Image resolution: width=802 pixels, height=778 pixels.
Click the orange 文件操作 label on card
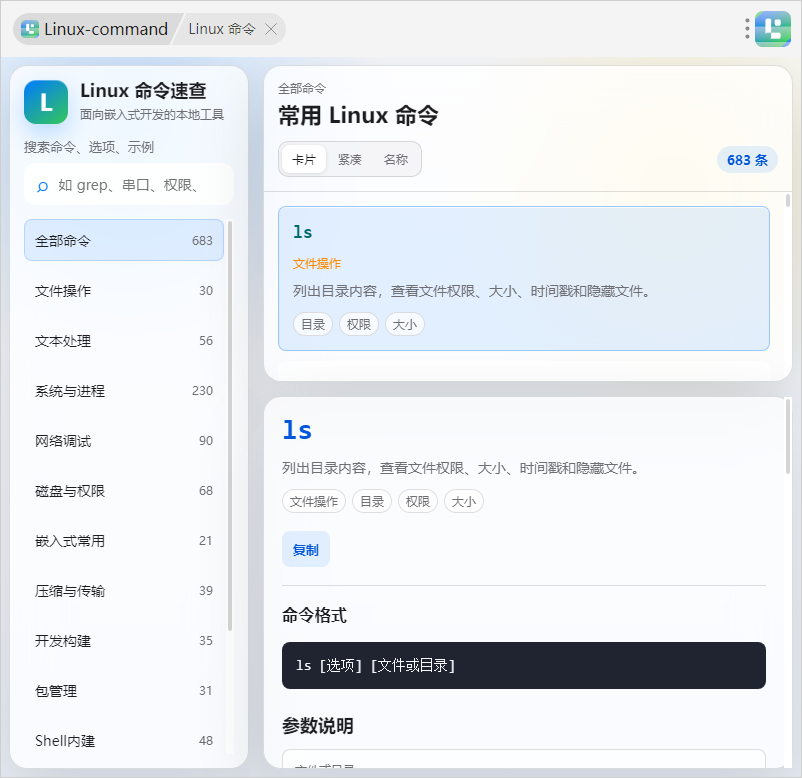tap(317, 264)
